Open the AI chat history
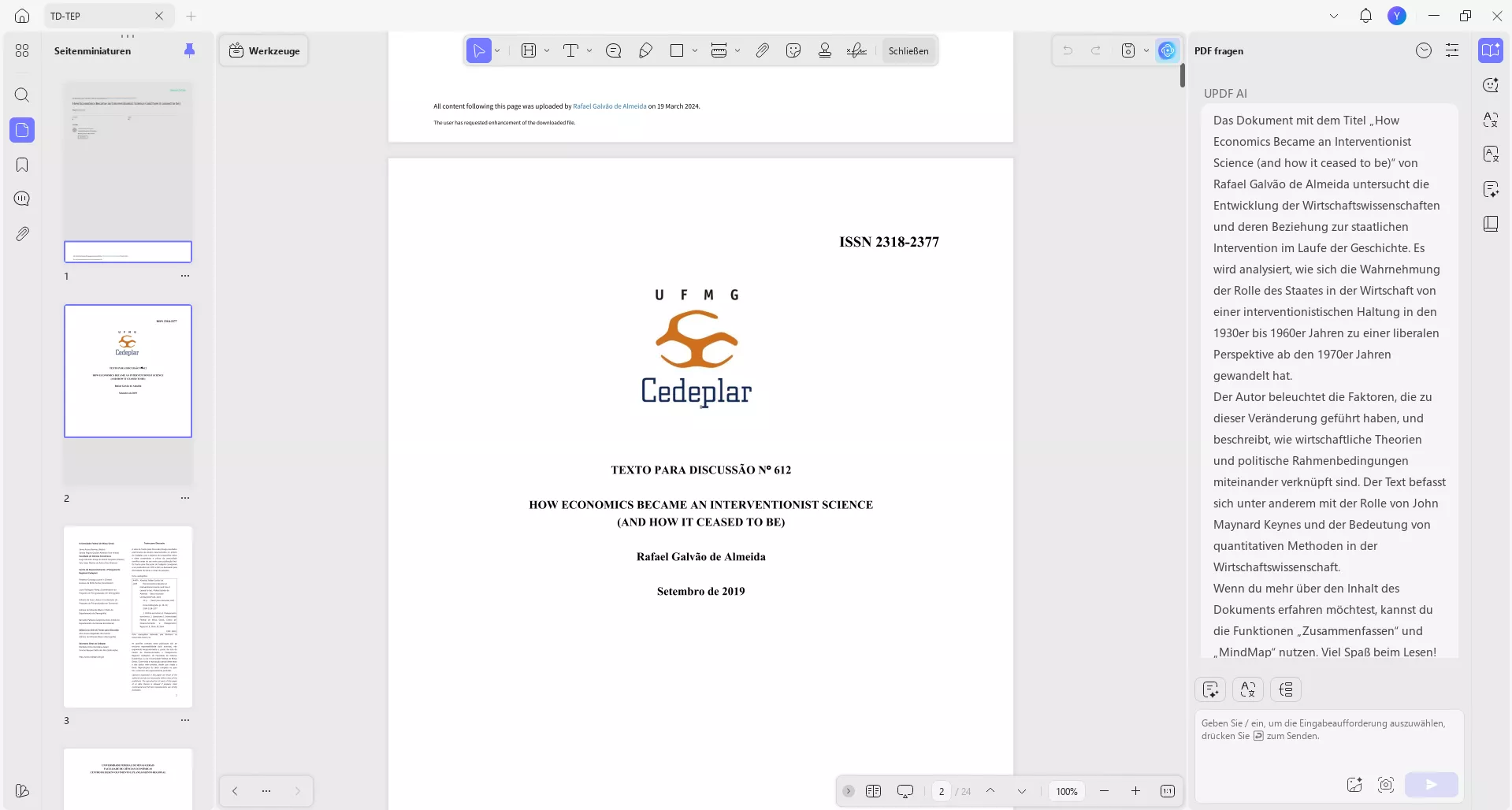The height and width of the screenshot is (810, 1512). tap(1424, 50)
